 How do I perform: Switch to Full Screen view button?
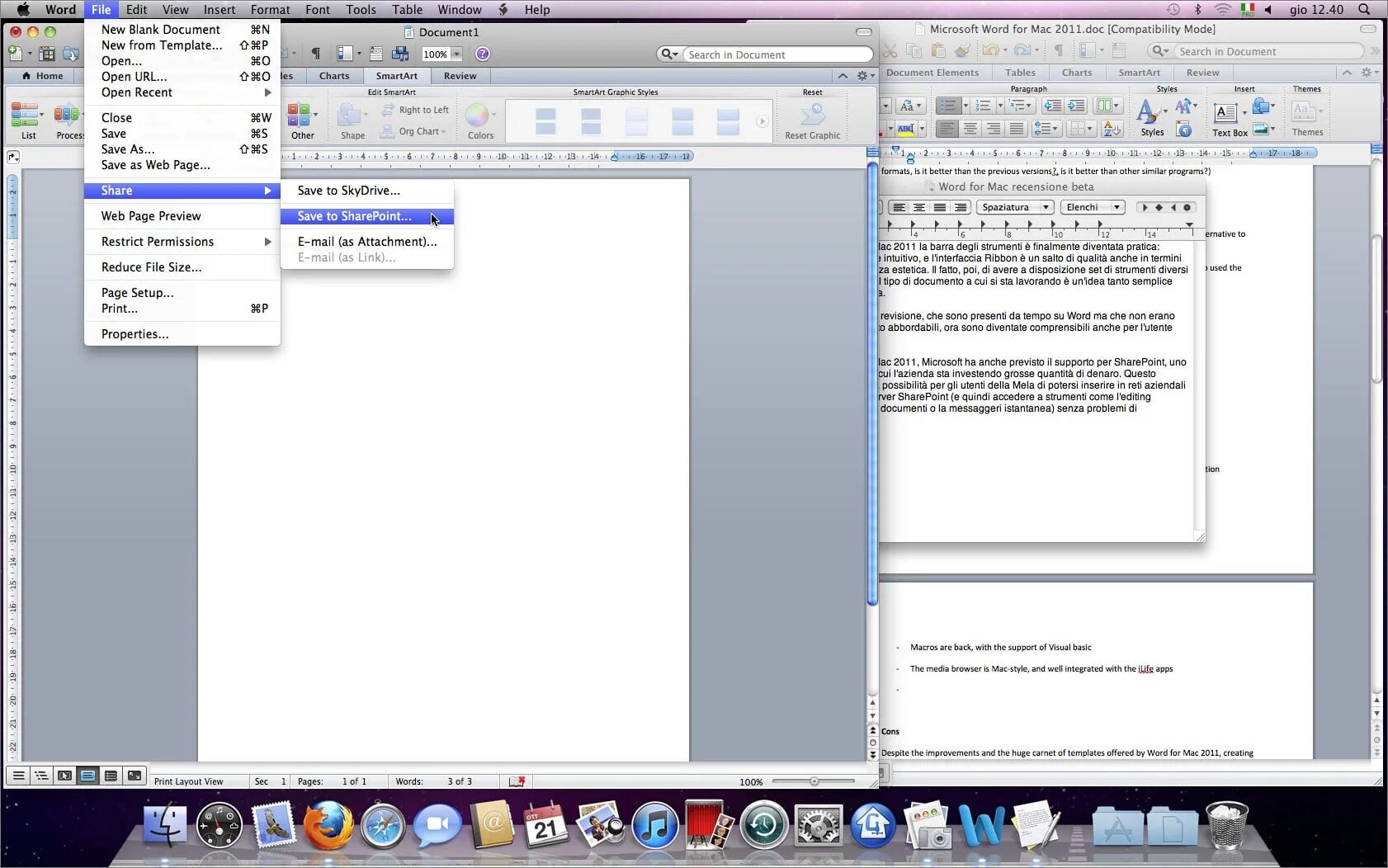(134, 776)
